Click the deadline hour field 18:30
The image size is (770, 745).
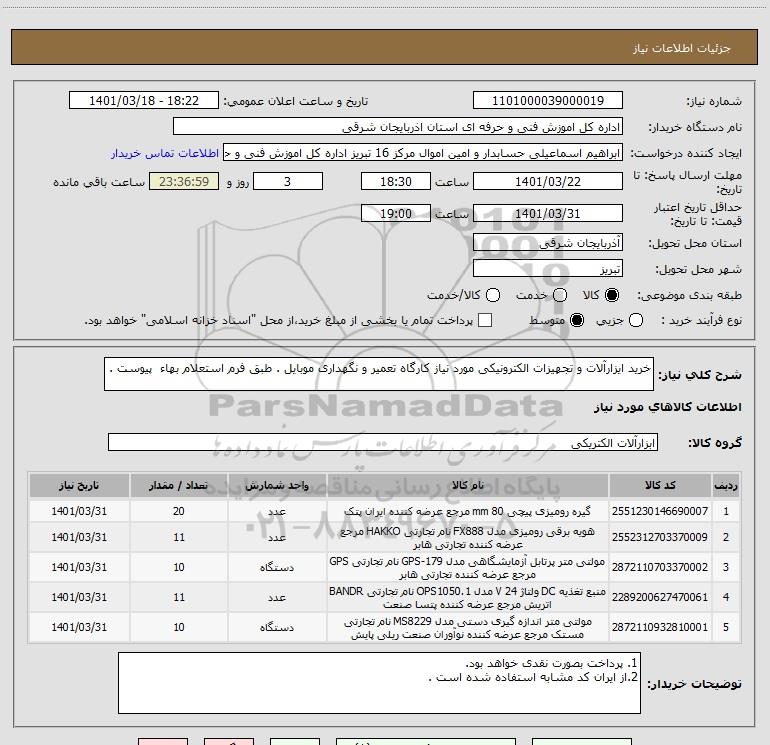pyautogui.click(x=396, y=181)
